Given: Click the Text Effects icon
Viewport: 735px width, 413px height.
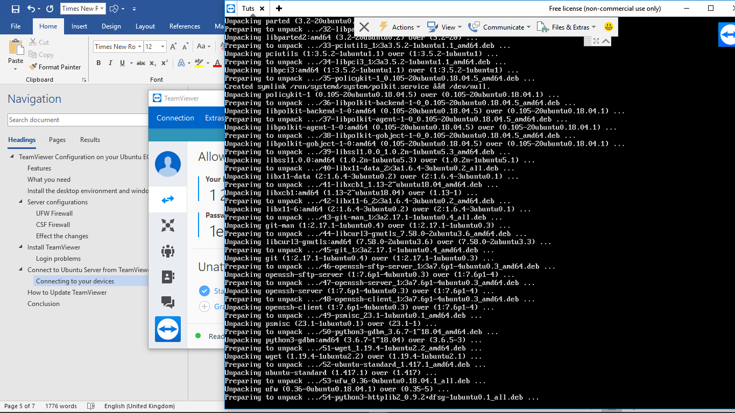Looking at the screenshot, I should (181, 63).
